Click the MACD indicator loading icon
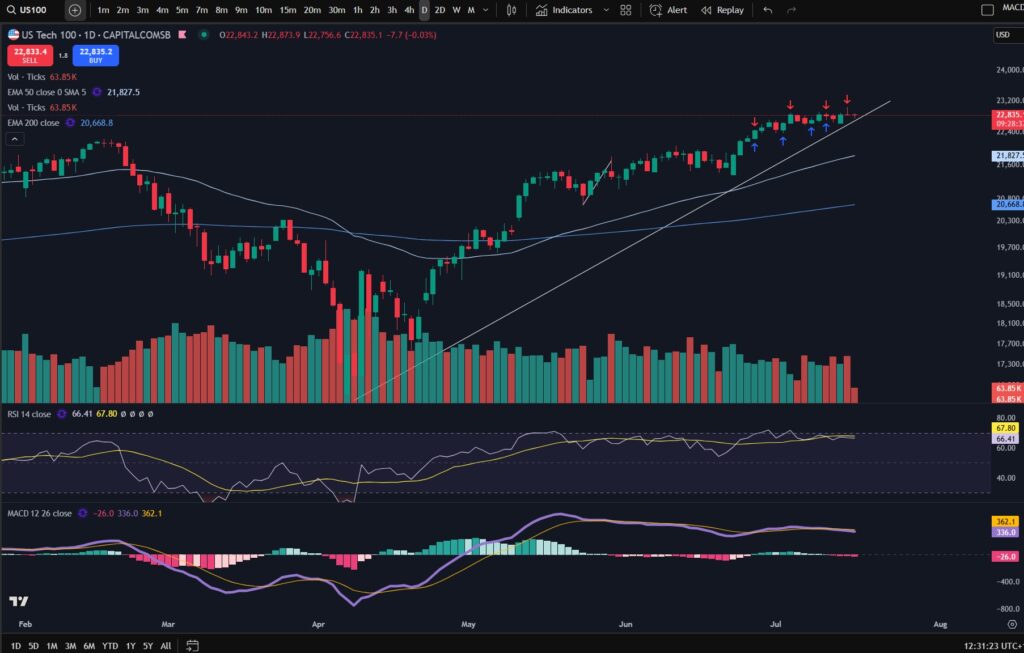This screenshot has width=1024, height=653. click(x=82, y=513)
